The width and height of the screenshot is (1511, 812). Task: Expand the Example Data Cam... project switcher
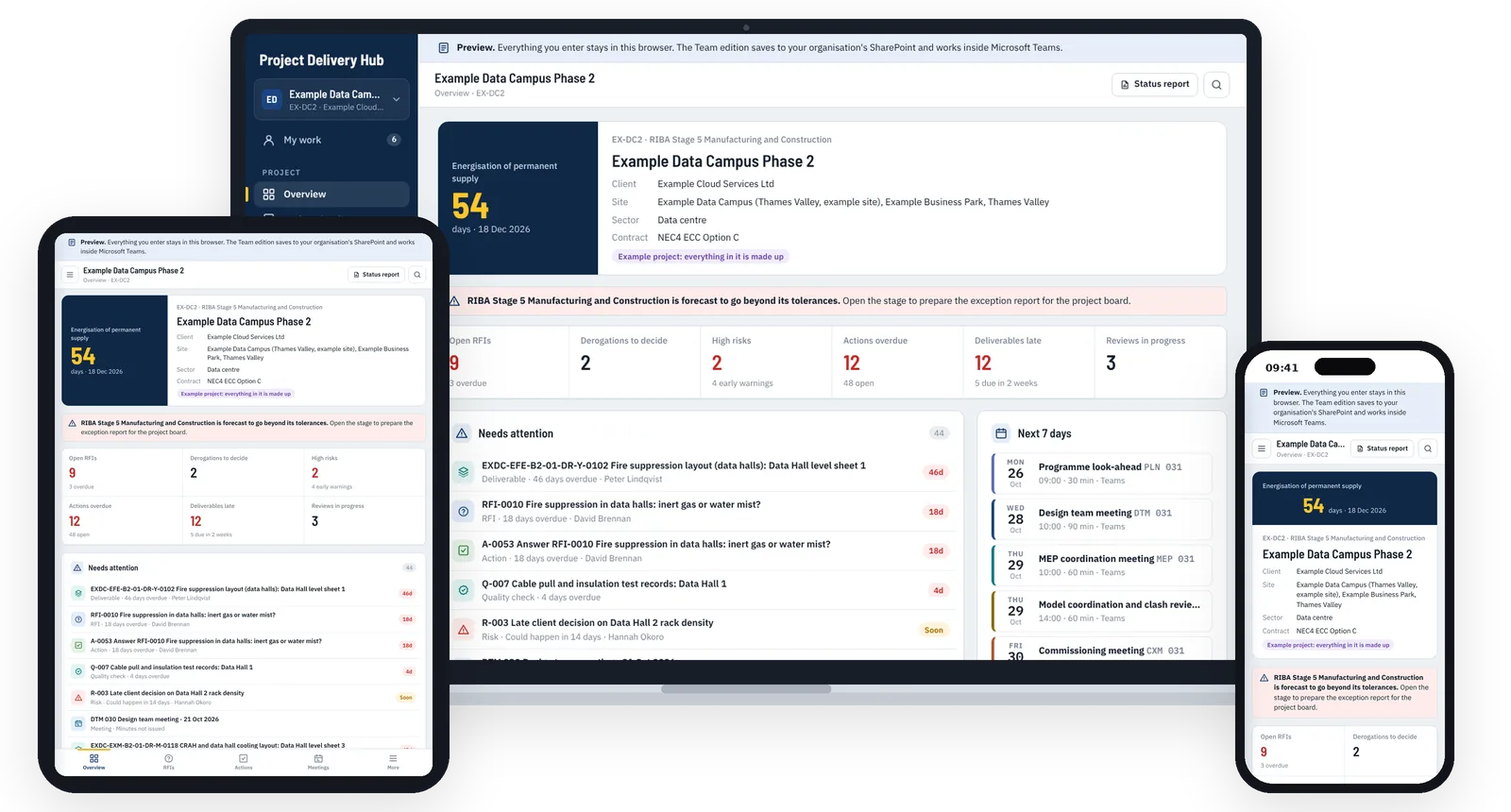[x=331, y=100]
